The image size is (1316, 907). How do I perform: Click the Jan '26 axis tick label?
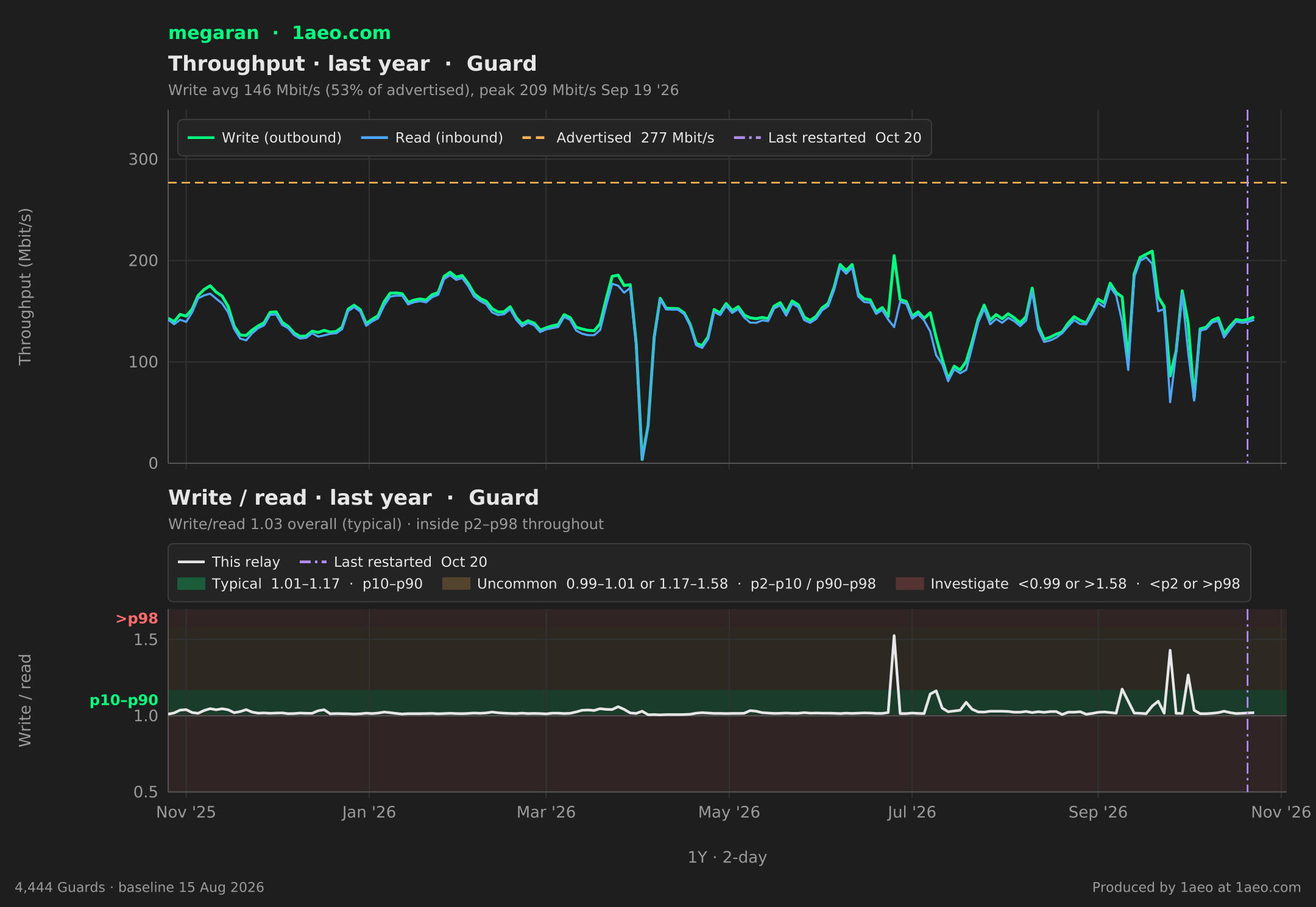tap(369, 813)
